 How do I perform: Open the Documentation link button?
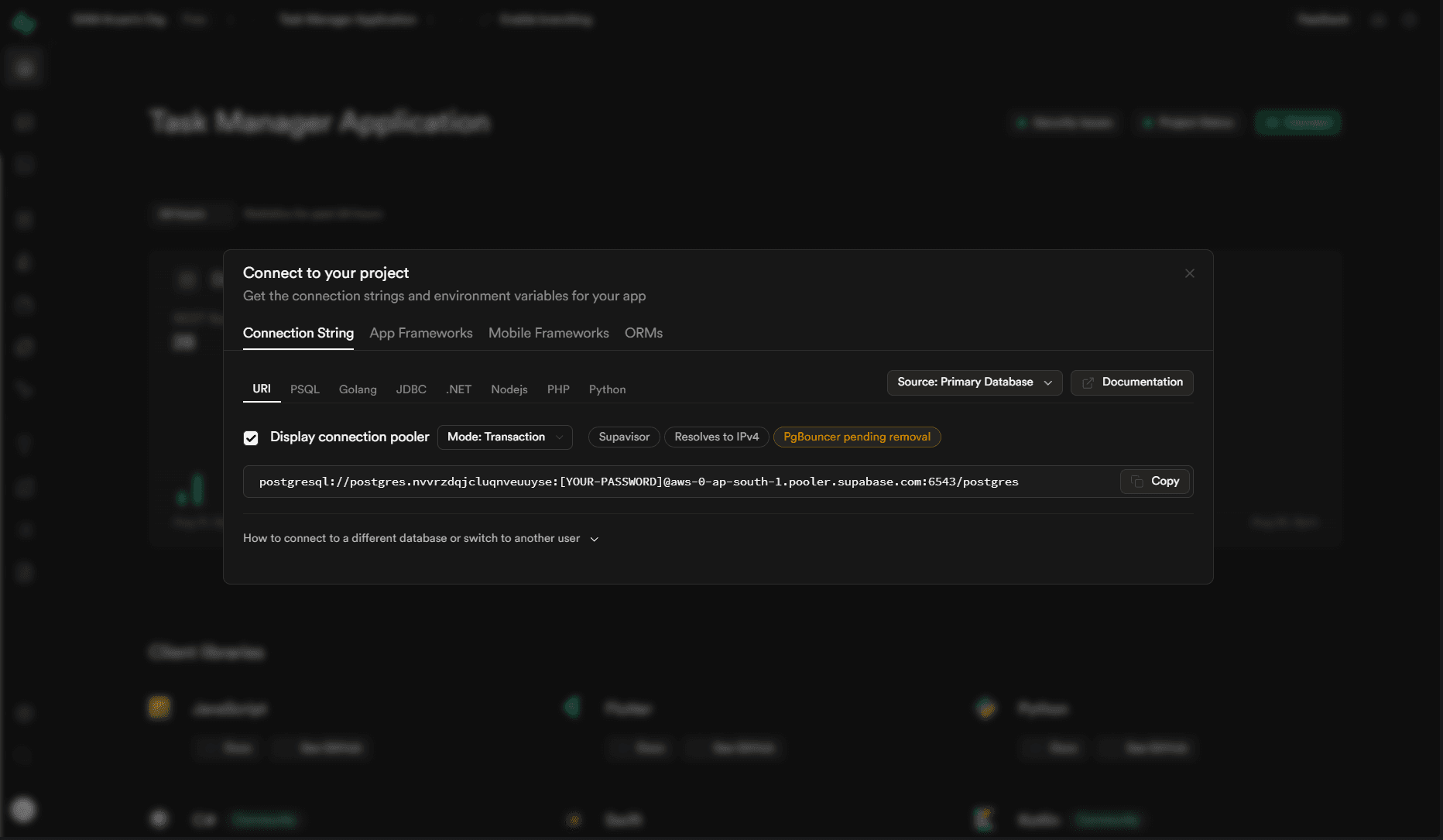point(1132,382)
